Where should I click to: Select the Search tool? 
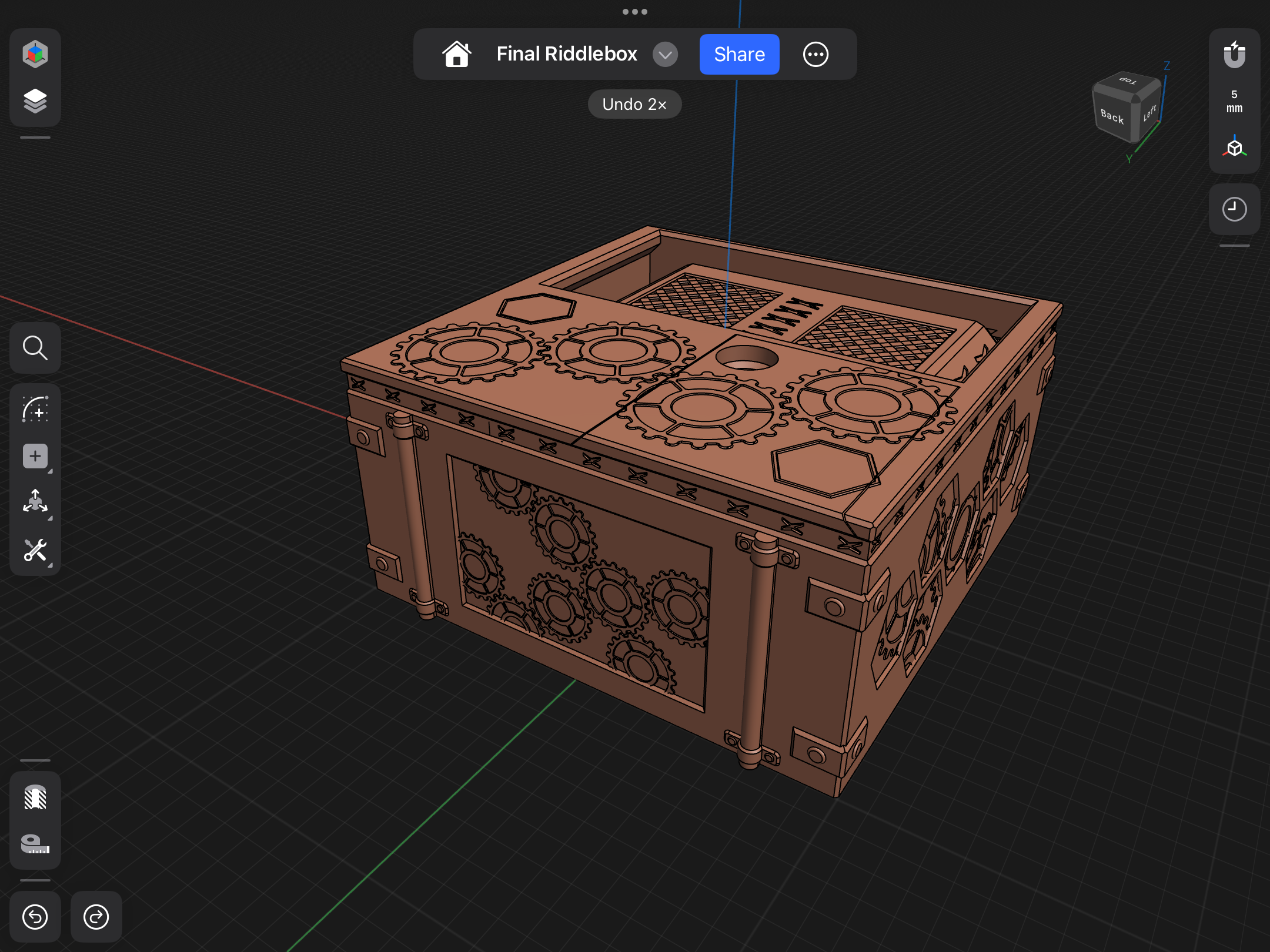pyautogui.click(x=35, y=348)
